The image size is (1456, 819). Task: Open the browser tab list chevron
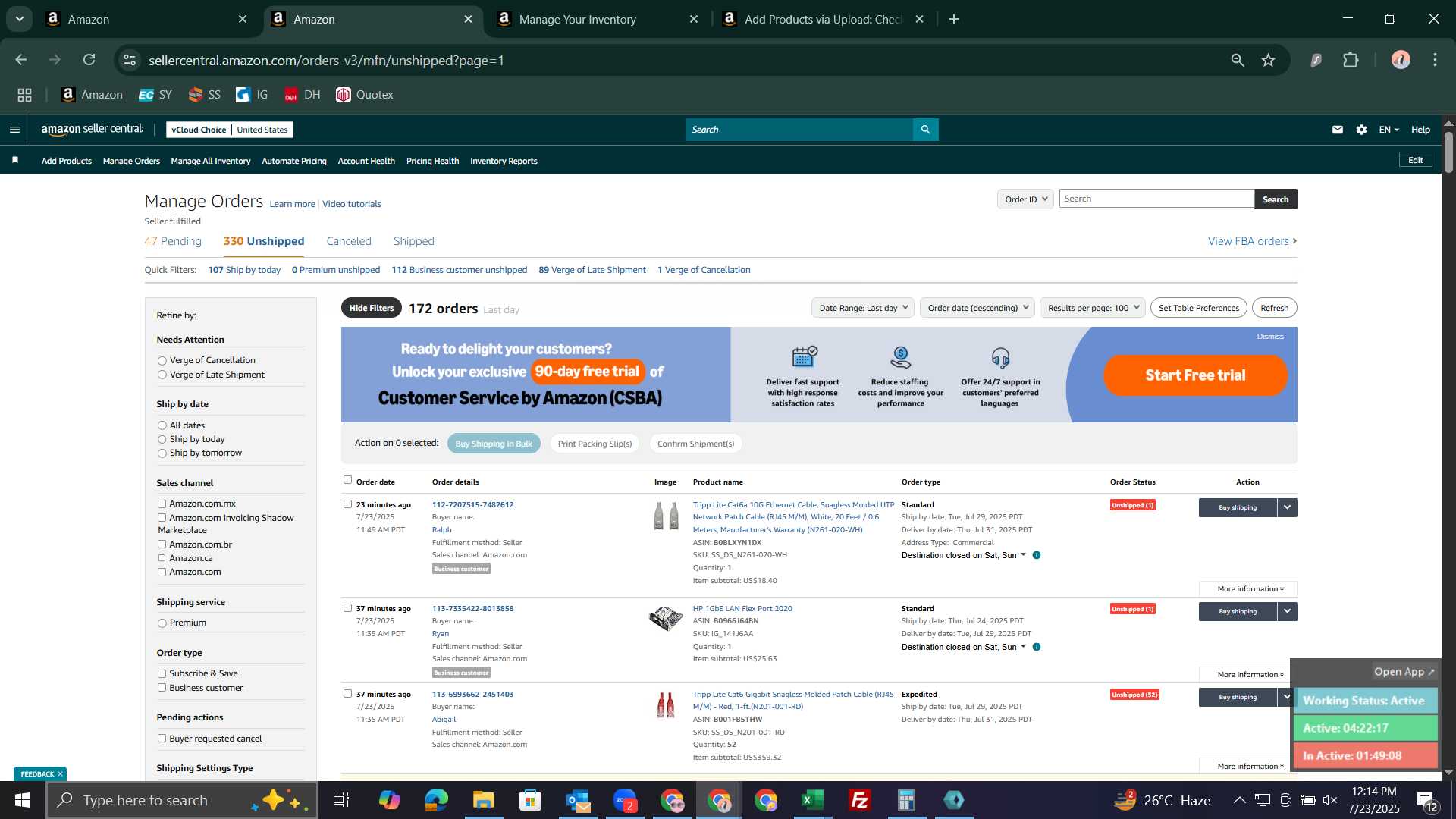[20, 19]
